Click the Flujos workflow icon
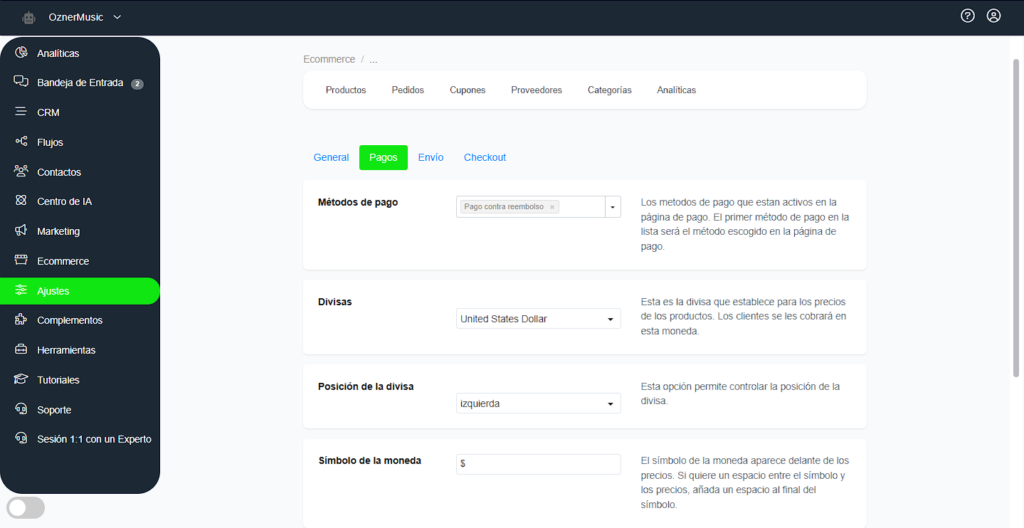This screenshot has height=528, width=1024. point(21,142)
